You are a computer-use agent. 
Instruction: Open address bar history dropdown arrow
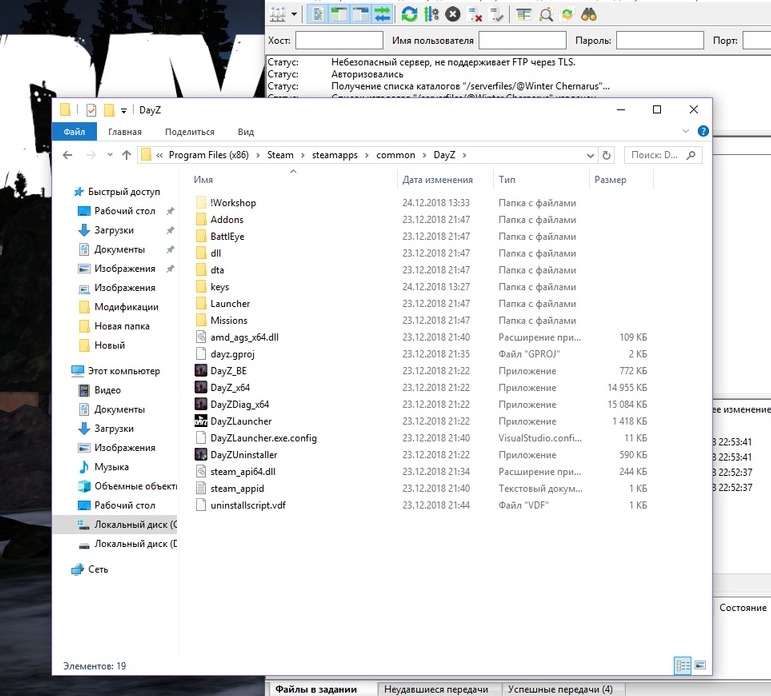point(590,155)
